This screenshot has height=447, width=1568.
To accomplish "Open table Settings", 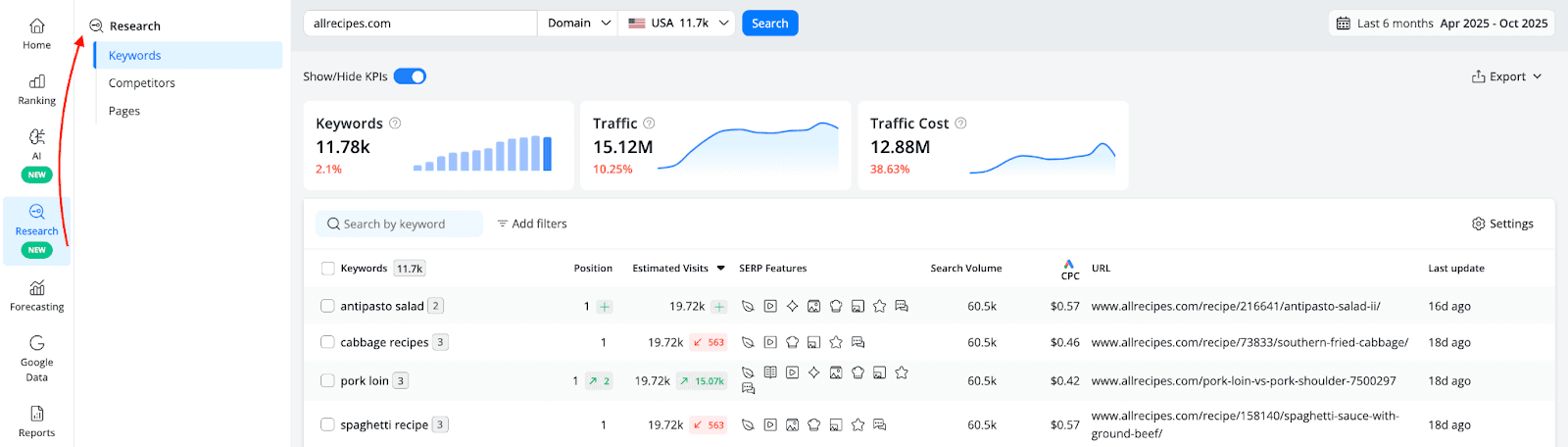I will click(x=1502, y=223).
